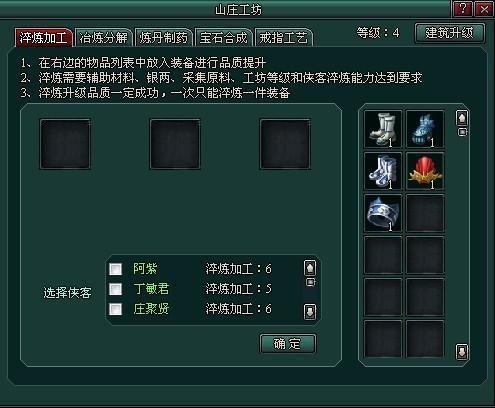Screen dimensions: 495x408
Task: Select the red and gold helmet item
Action: [425, 171]
